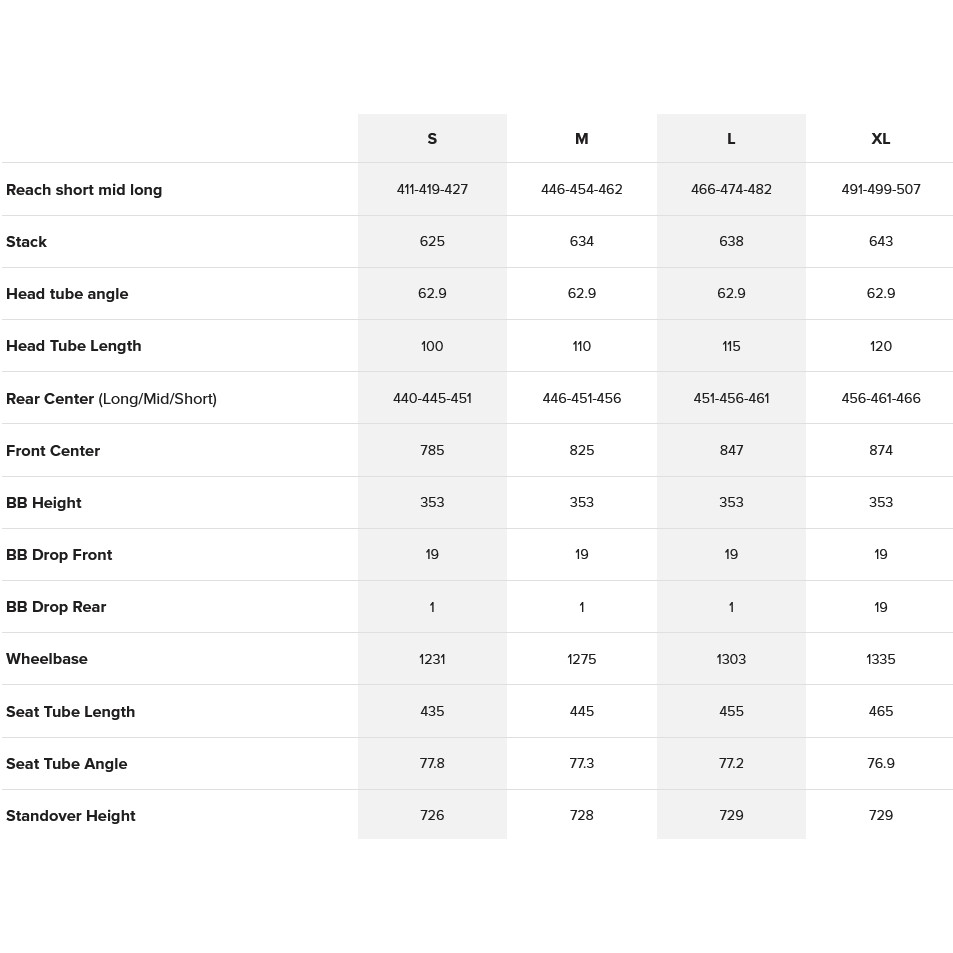Click the 77.8 seat tube angle value
Viewport: 953px width, 953px height.
pos(432,763)
